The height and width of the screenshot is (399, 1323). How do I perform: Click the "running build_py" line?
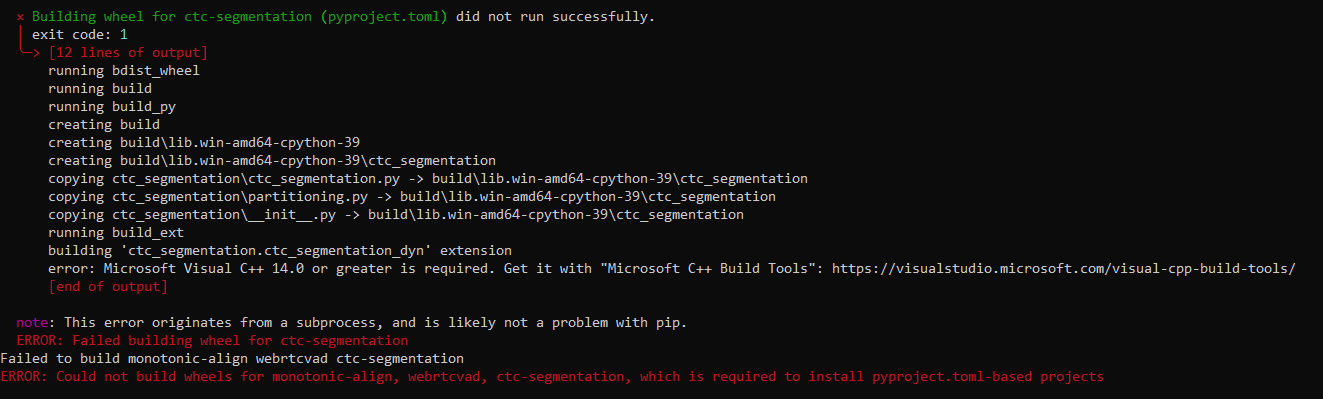click(112, 107)
